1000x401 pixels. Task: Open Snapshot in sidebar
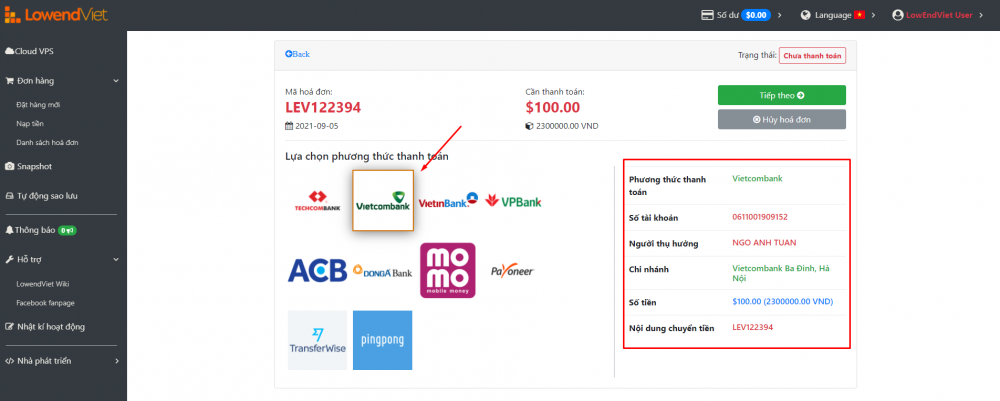pyautogui.click(x=29, y=166)
